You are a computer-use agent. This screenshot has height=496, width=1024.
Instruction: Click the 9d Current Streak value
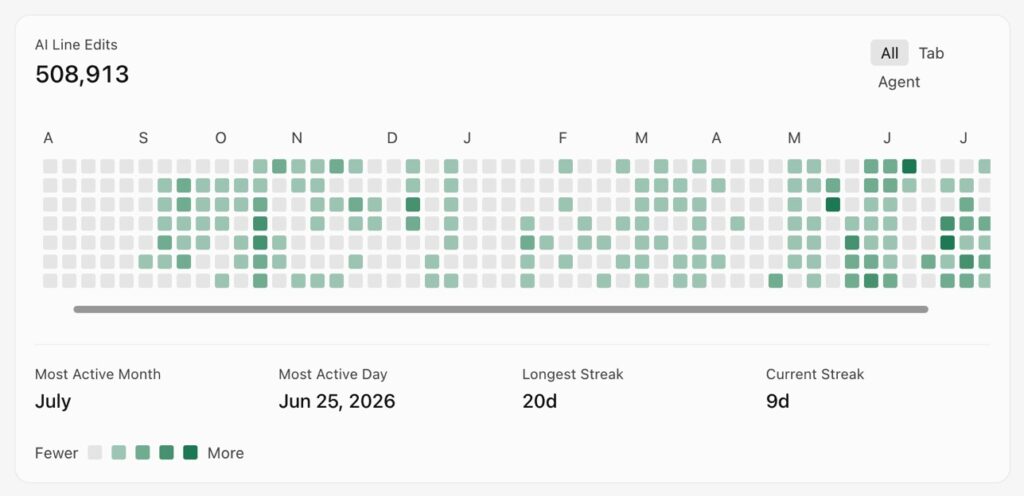coord(778,401)
